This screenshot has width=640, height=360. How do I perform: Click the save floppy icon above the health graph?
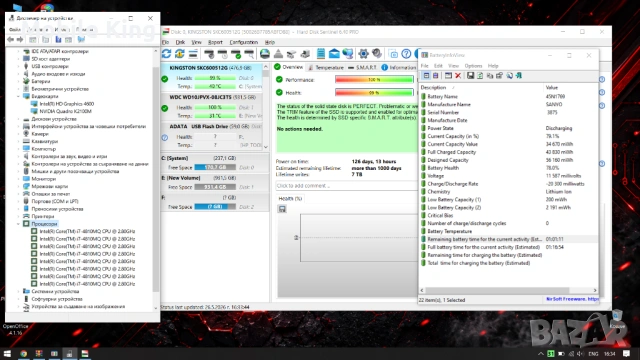pos(282,209)
